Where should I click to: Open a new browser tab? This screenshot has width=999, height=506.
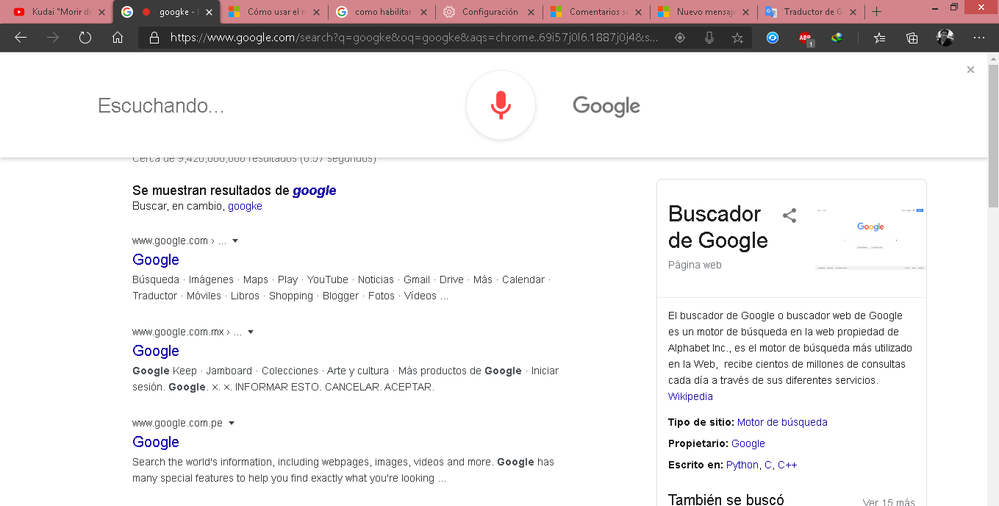(x=877, y=11)
